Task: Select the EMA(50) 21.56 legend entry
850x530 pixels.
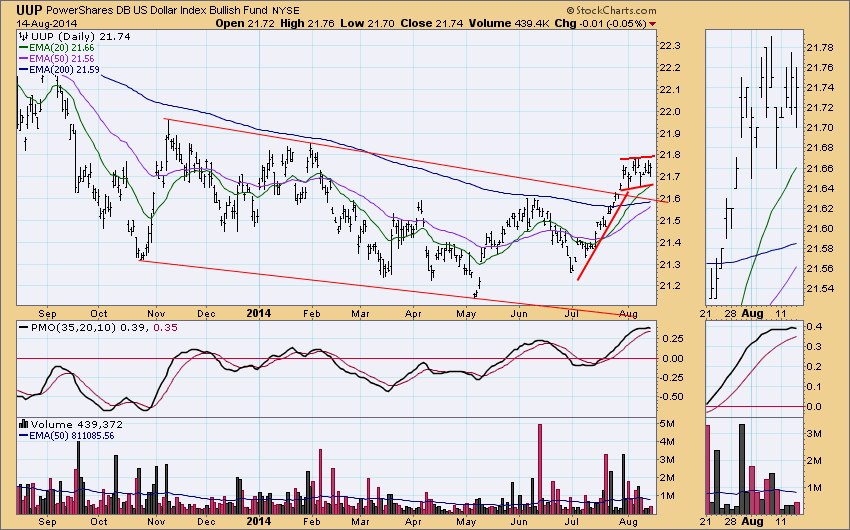Action: (56, 59)
